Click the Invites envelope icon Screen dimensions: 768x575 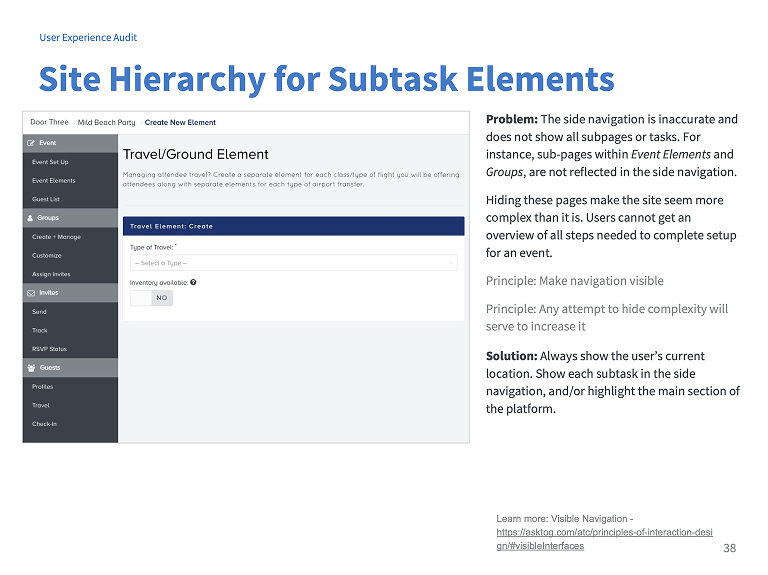pos(31,293)
